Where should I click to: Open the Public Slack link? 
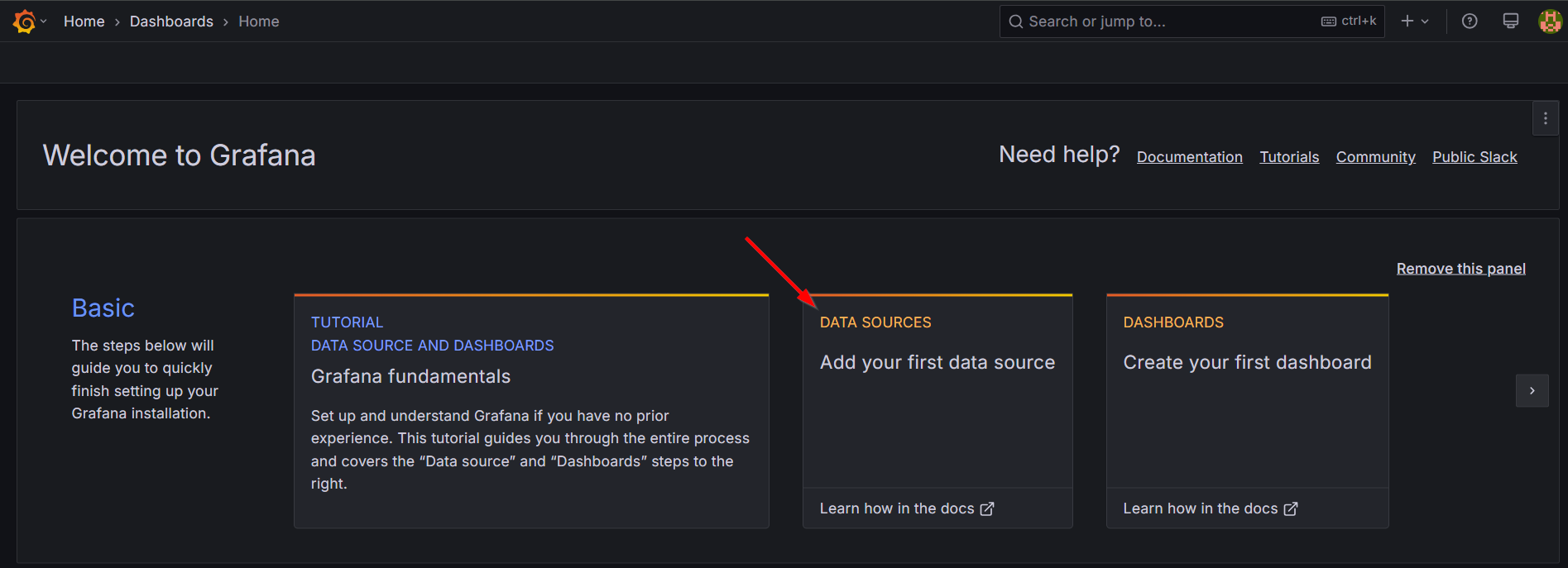(1474, 157)
